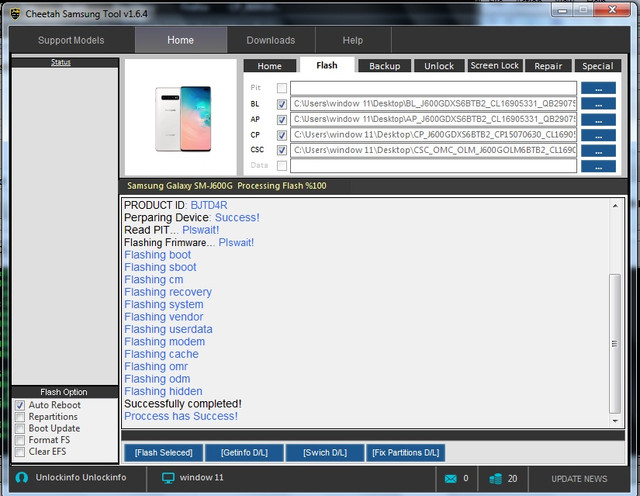Viewport: 640px width, 496px height.
Task: Click the "Proccess has Success!" log line
Action: click(181, 416)
